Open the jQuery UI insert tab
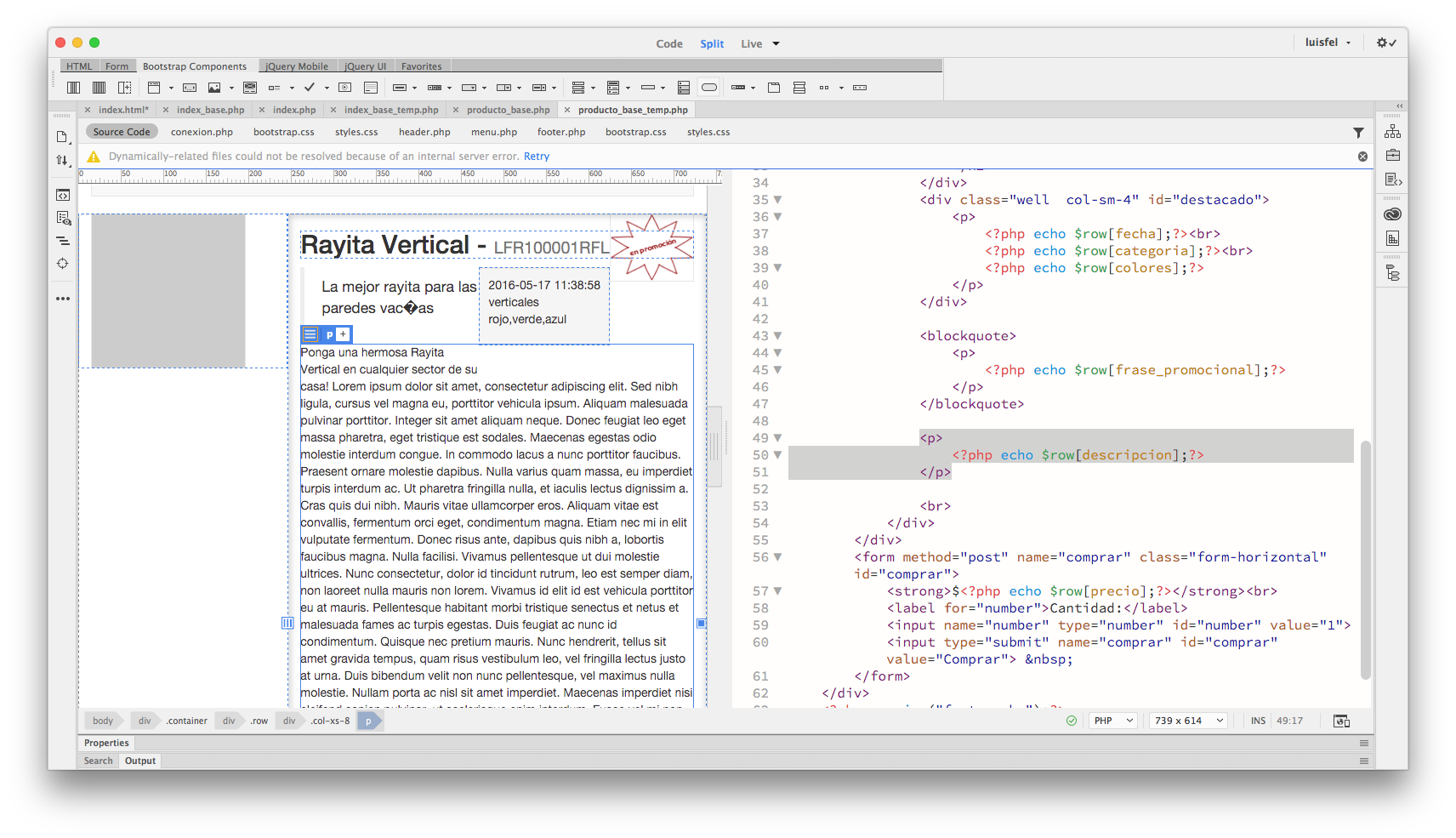This screenshot has height=838, width=1456. pos(365,66)
